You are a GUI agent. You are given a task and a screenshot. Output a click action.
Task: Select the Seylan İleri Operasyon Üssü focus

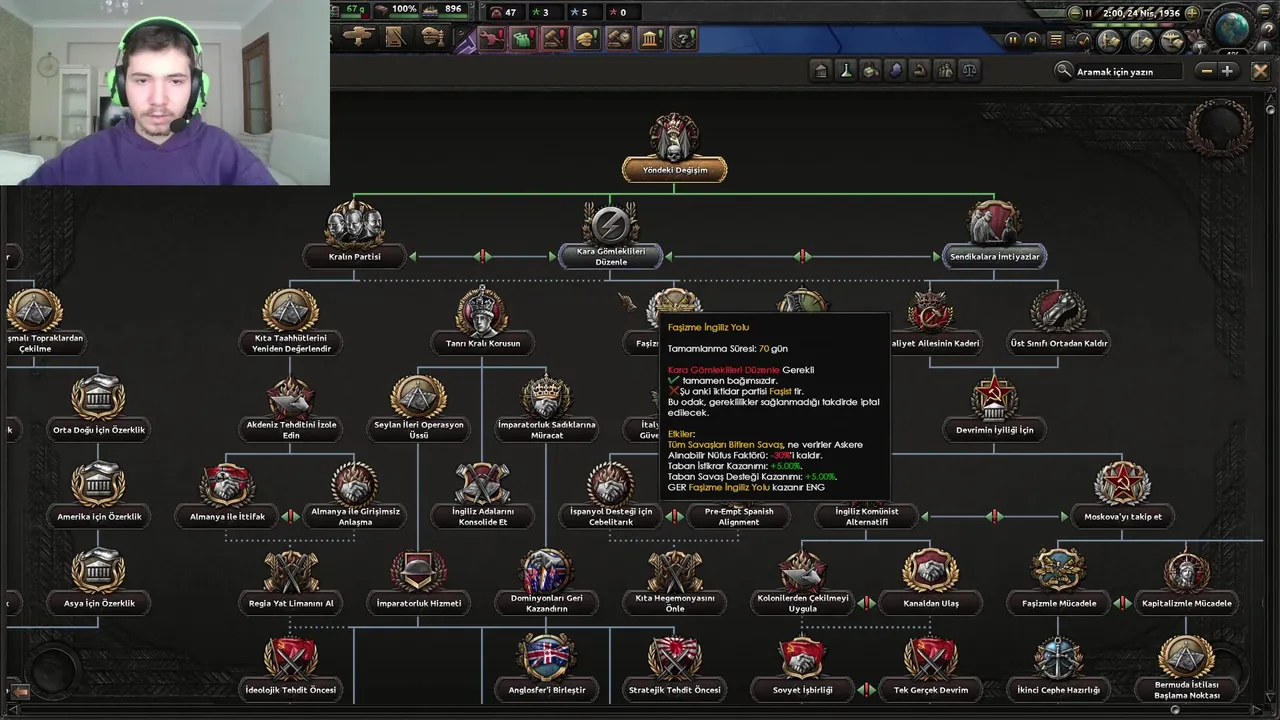418,410
